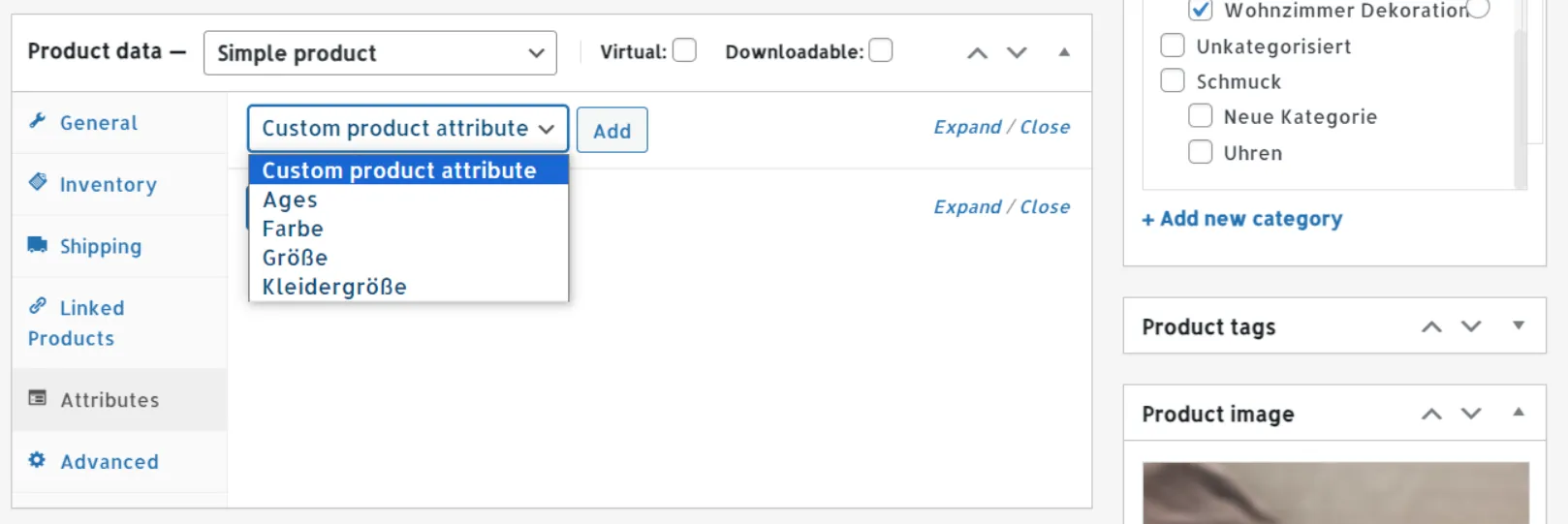Image resolution: width=1568 pixels, height=524 pixels.
Task: Toggle the Product image panel triangle
Action: [1519, 413]
